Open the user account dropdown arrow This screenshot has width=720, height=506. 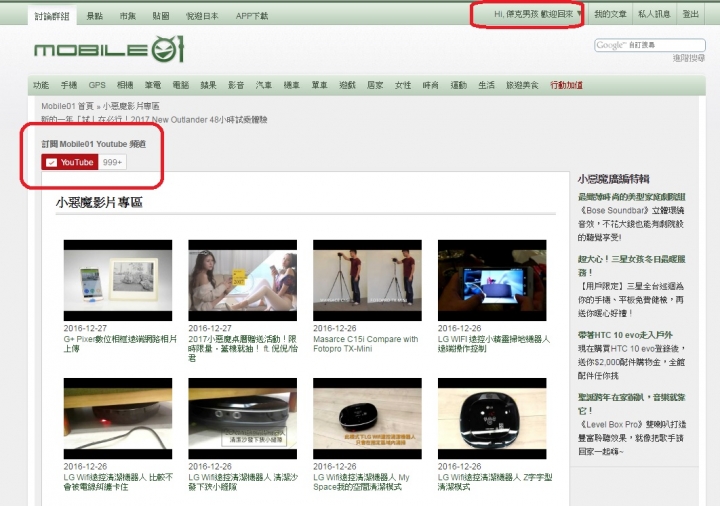579,14
